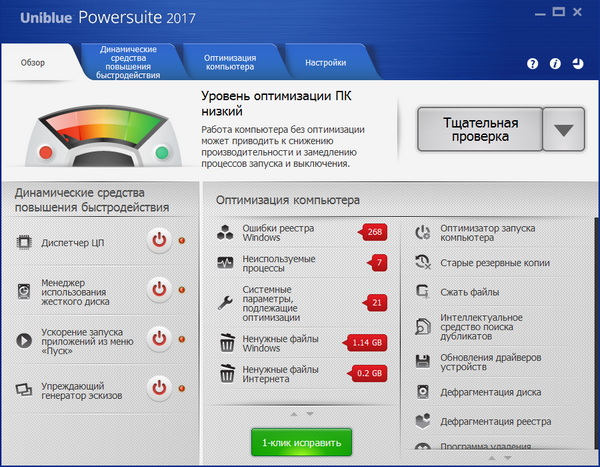Click the PC optimization level gauge

pos(103,136)
